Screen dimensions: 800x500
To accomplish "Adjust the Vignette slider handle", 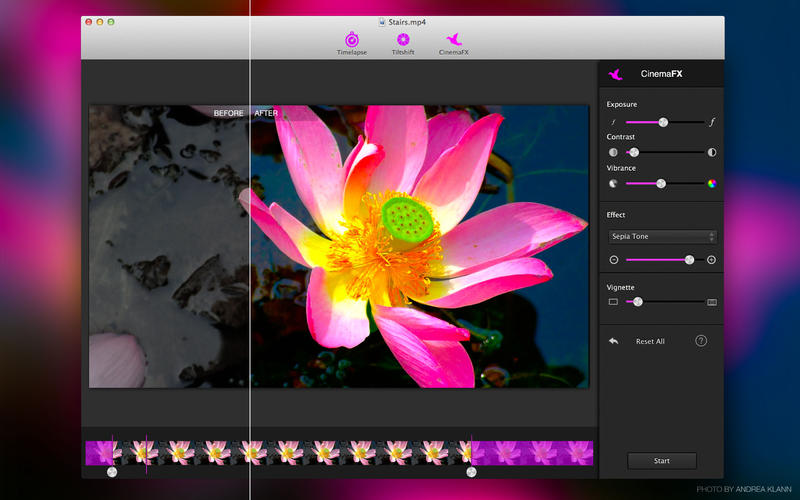I will (x=638, y=302).
